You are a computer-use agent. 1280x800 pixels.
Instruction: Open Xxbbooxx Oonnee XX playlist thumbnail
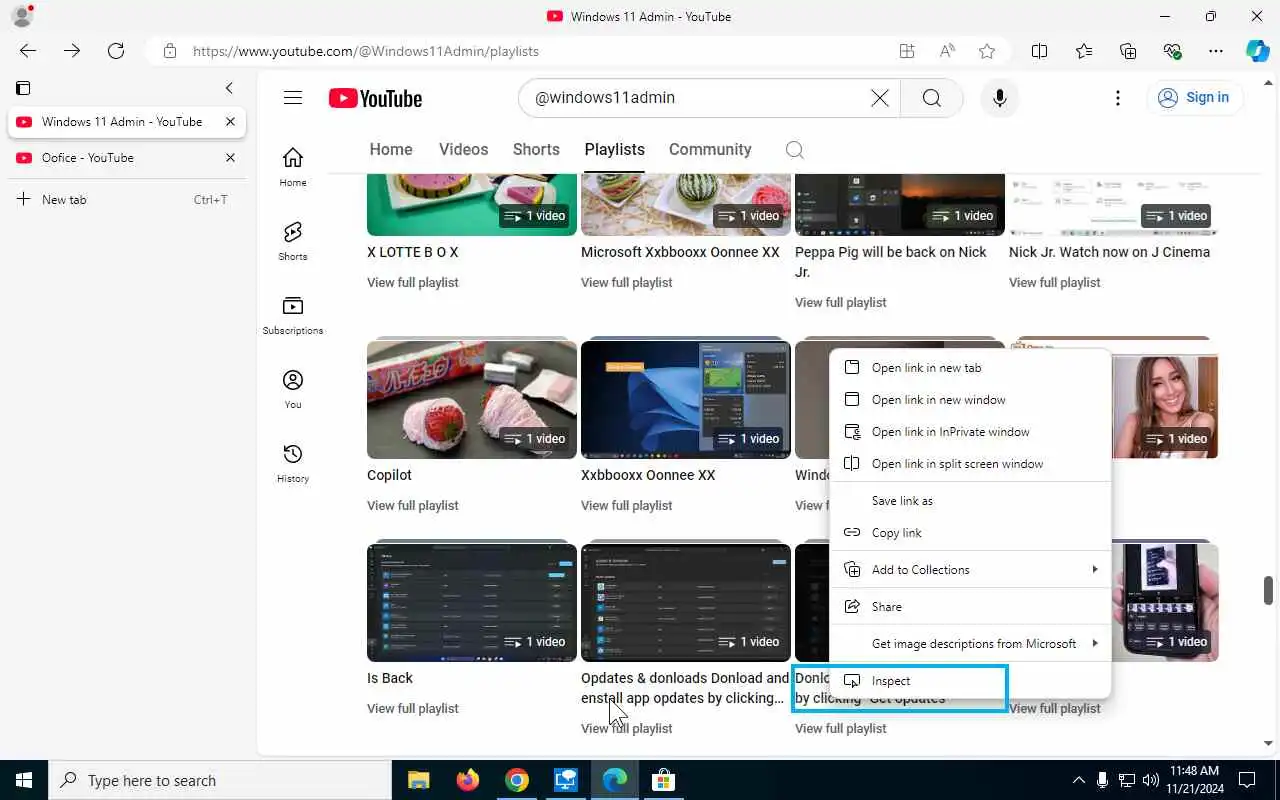pyautogui.click(x=686, y=399)
